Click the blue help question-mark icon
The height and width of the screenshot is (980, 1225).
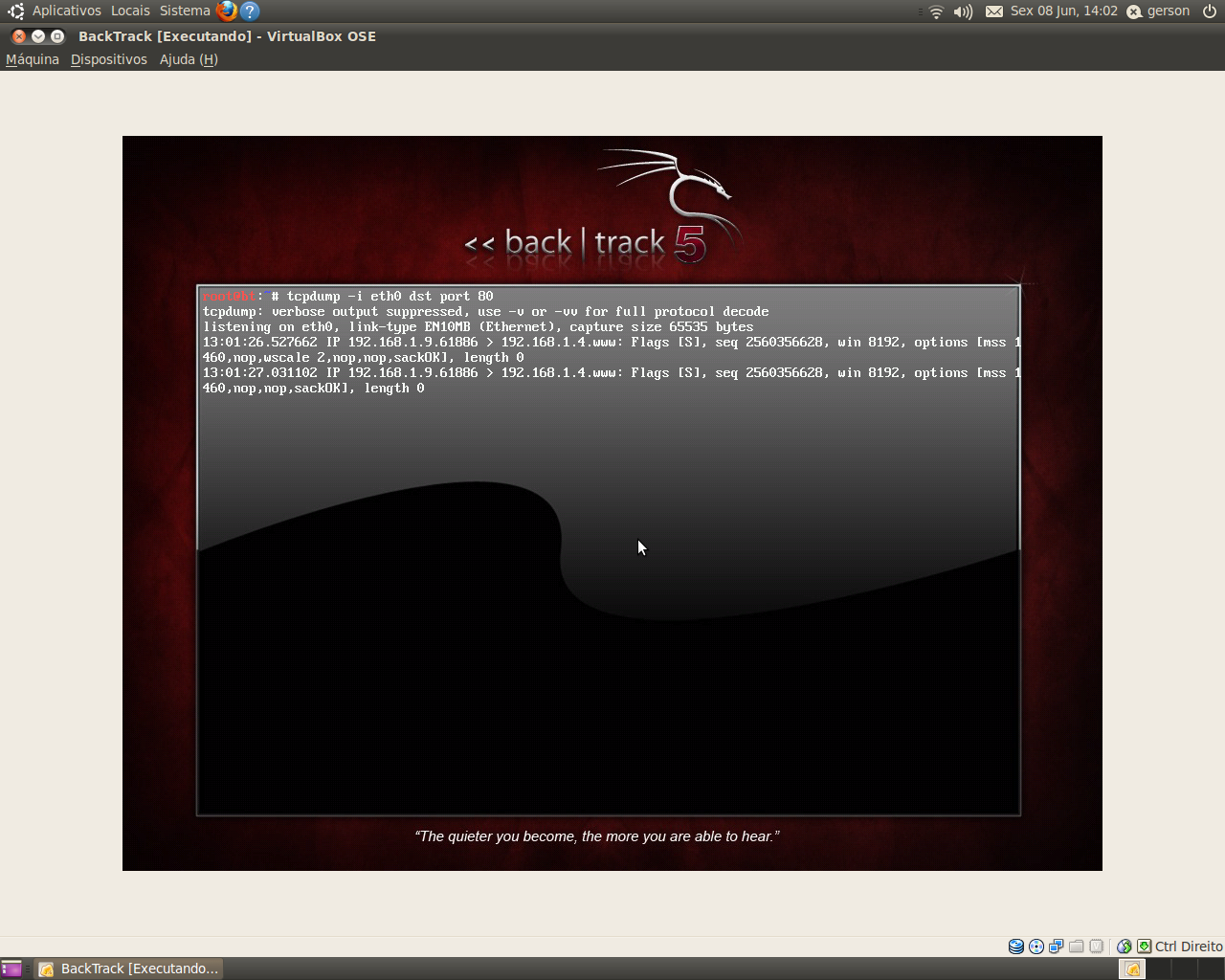250,11
